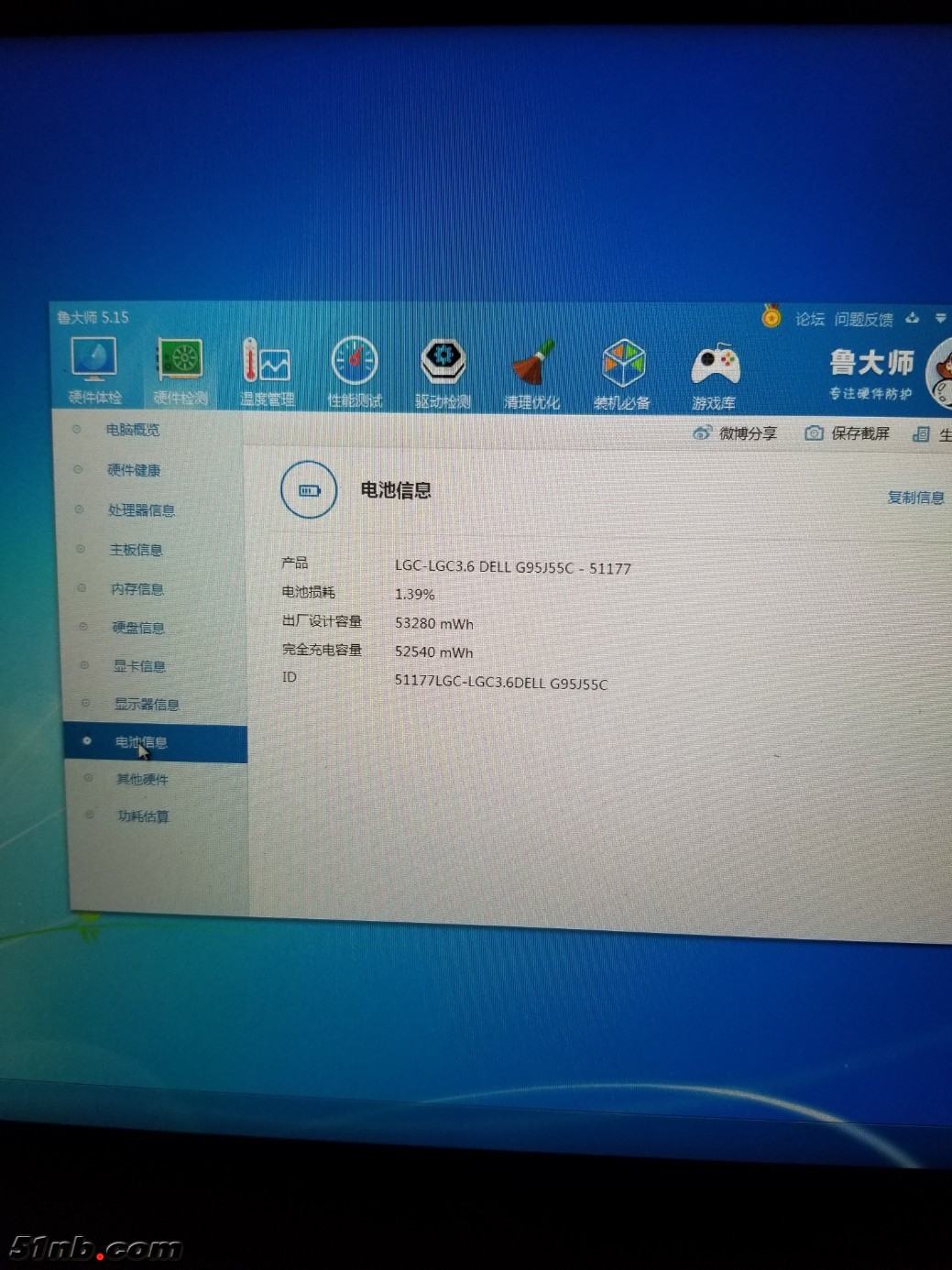Screen dimensions: 952x1270
Task: Open the title bar dropdown arrow menu
Action: [940, 318]
